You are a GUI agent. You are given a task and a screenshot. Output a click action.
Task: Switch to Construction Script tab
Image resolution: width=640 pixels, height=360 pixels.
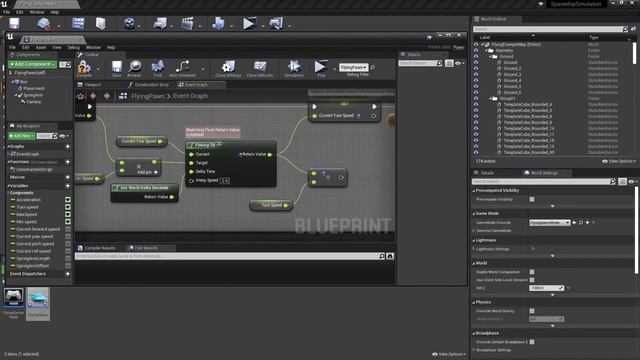(x=148, y=84)
